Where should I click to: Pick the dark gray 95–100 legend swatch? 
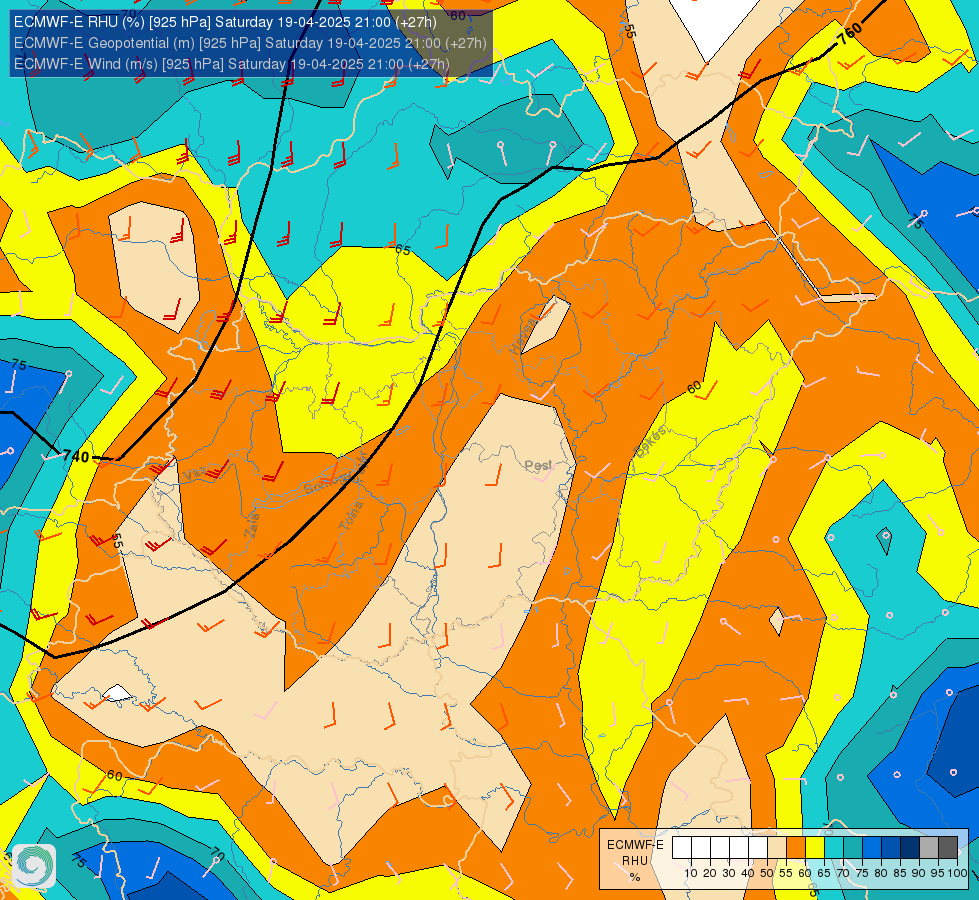coord(948,848)
